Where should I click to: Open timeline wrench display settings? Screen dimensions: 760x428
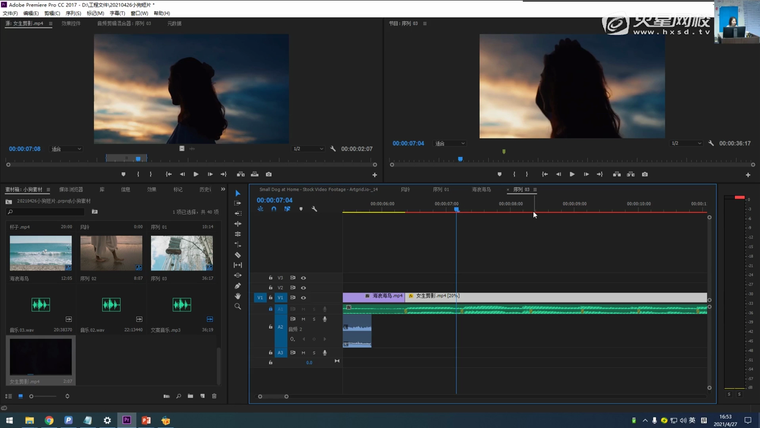tap(314, 209)
